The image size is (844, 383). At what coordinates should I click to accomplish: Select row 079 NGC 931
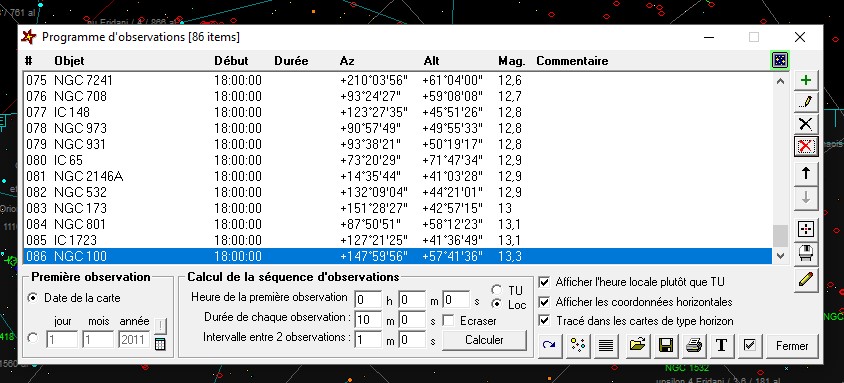pos(398,144)
